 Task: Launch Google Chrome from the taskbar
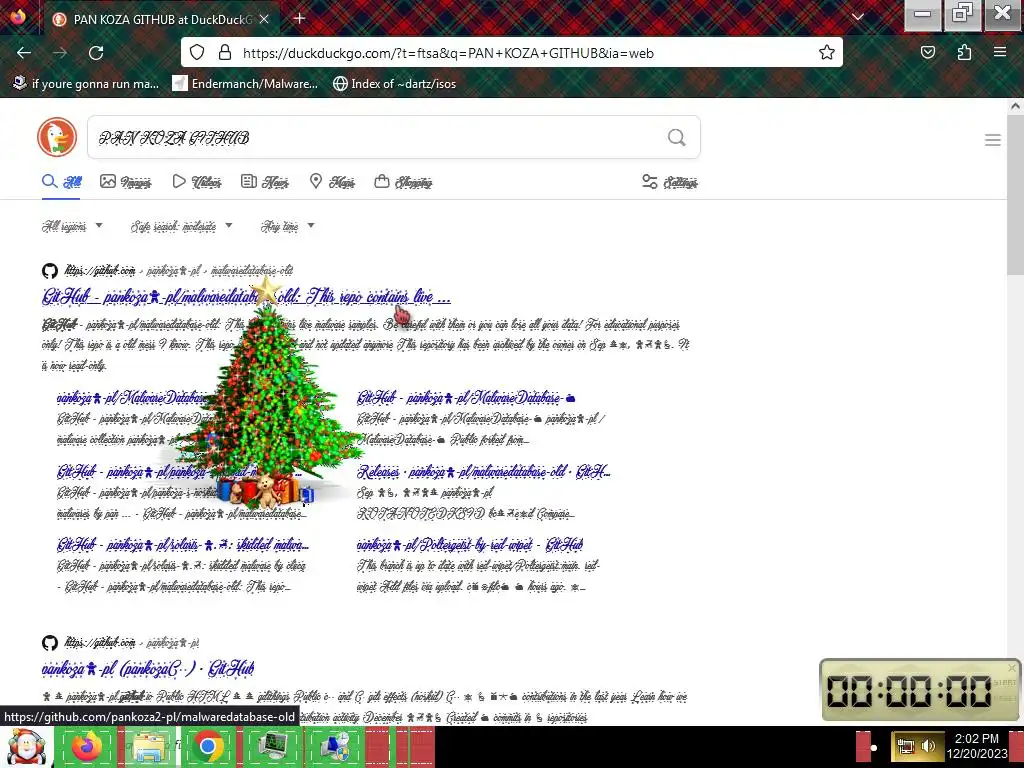(208, 747)
